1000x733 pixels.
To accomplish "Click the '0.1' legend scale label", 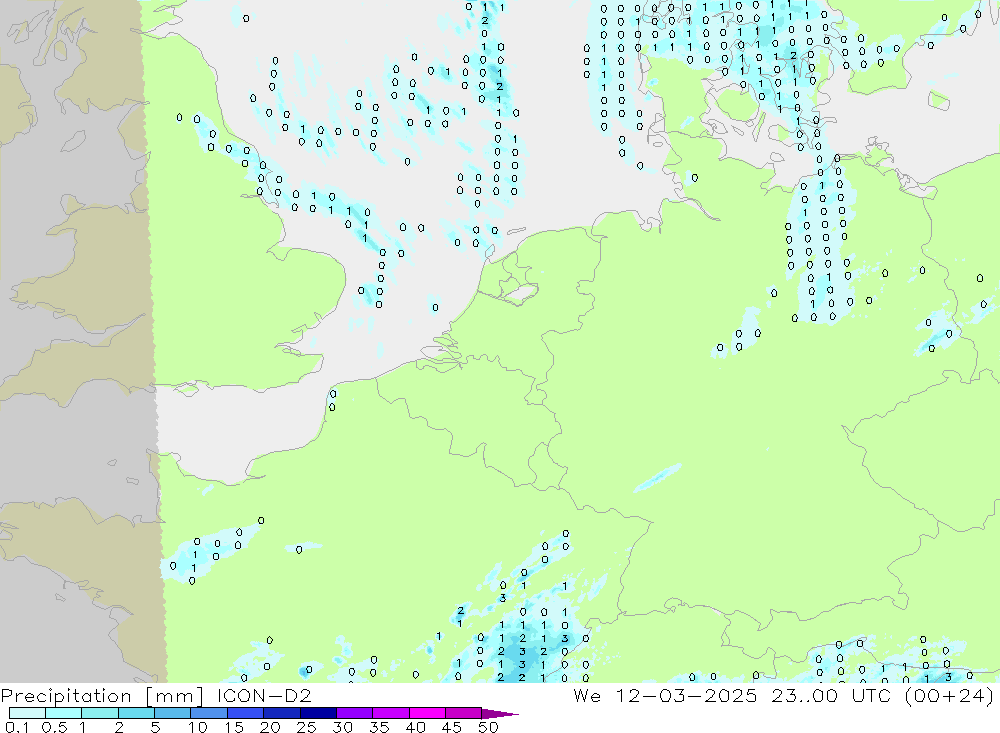I will coord(17,727).
